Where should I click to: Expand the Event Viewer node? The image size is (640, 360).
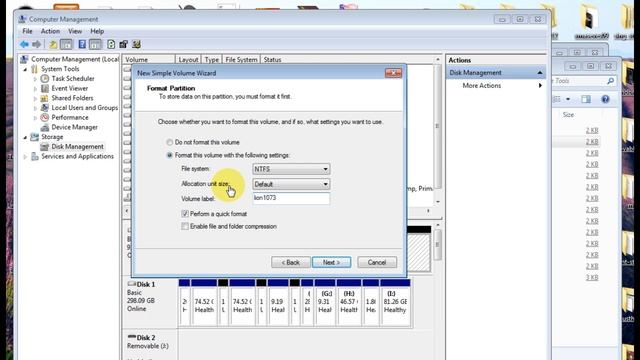point(36,89)
